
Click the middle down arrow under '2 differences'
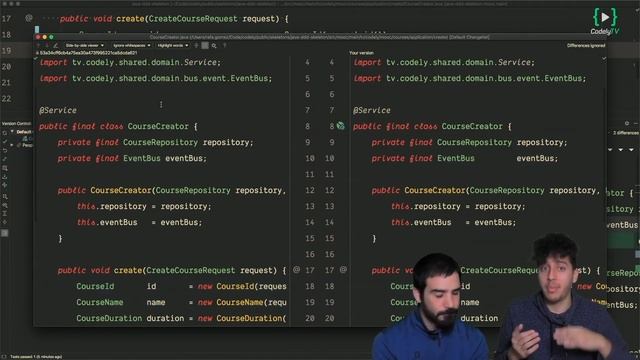click(620, 150)
